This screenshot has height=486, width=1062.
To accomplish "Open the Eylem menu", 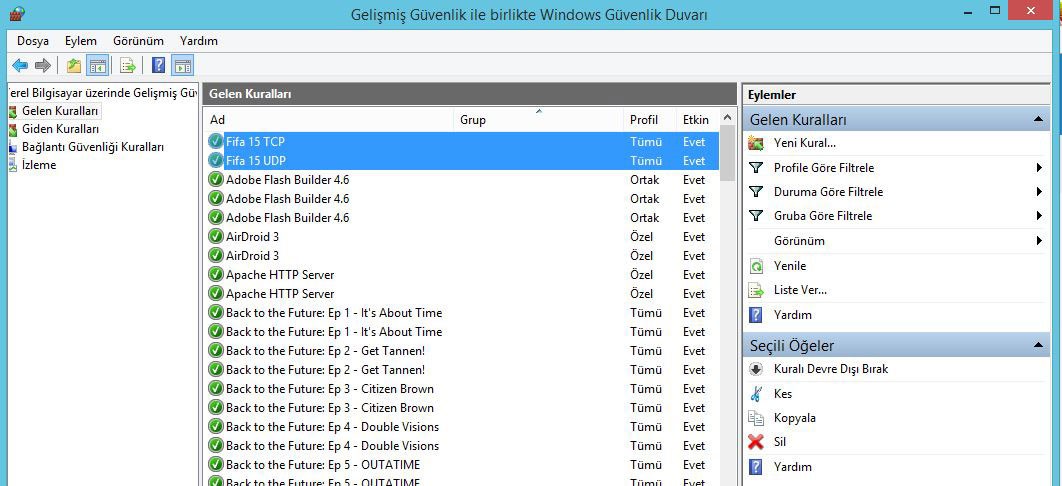I will tap(80, 41).
